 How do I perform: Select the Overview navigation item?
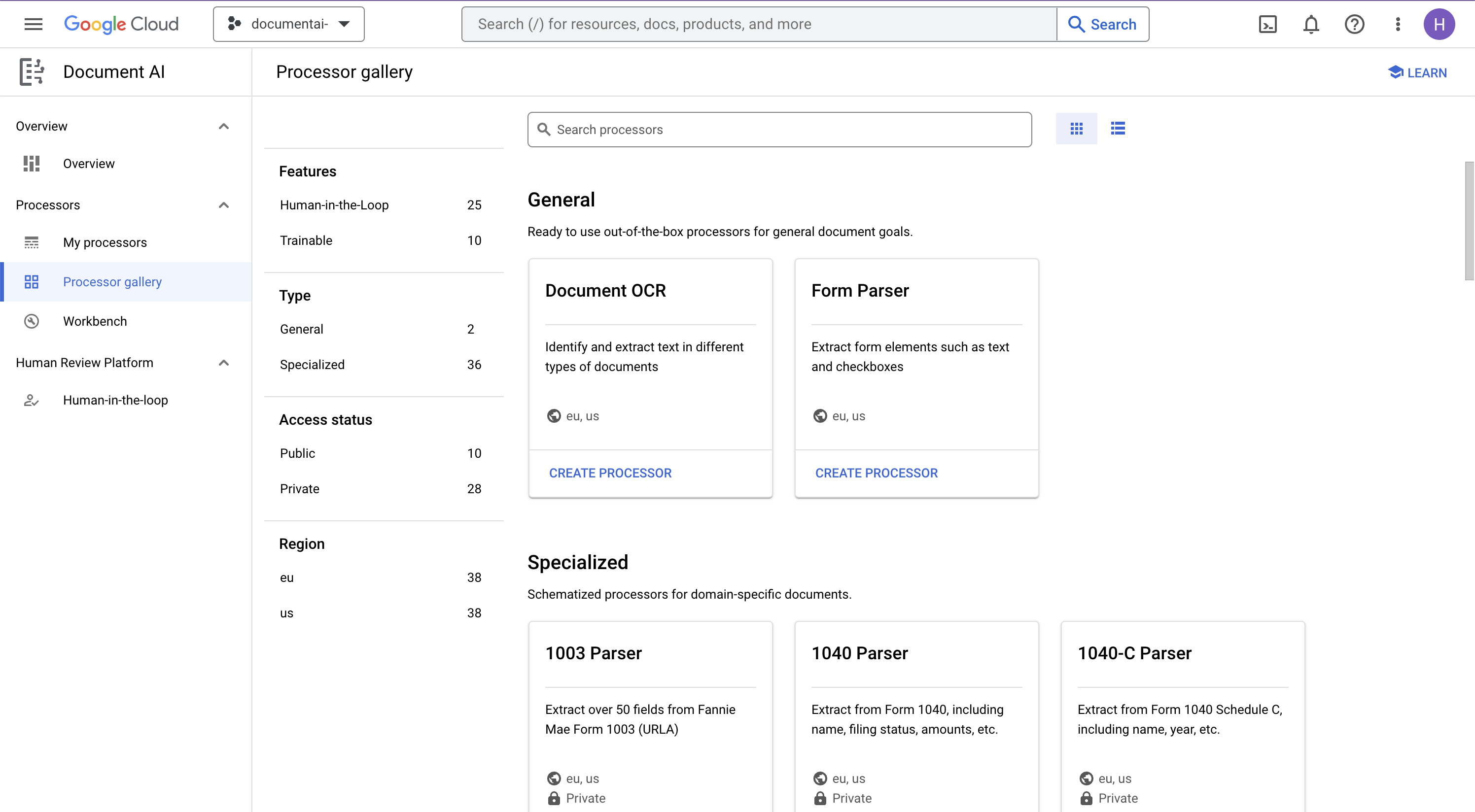[89, 163]
